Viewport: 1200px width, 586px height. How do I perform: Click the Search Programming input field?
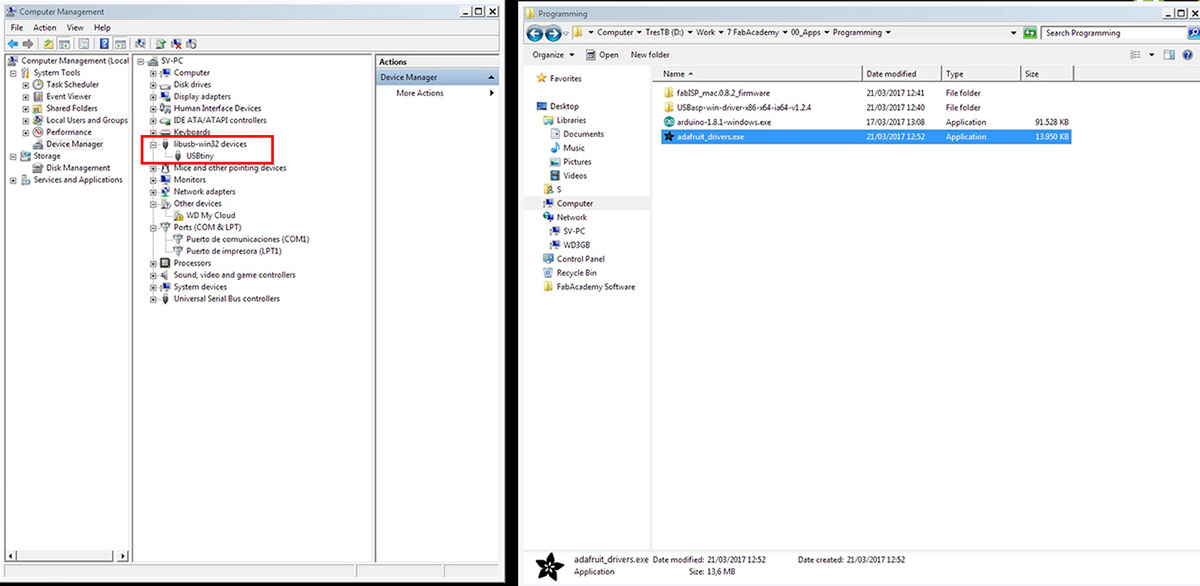coord(1113,33)
